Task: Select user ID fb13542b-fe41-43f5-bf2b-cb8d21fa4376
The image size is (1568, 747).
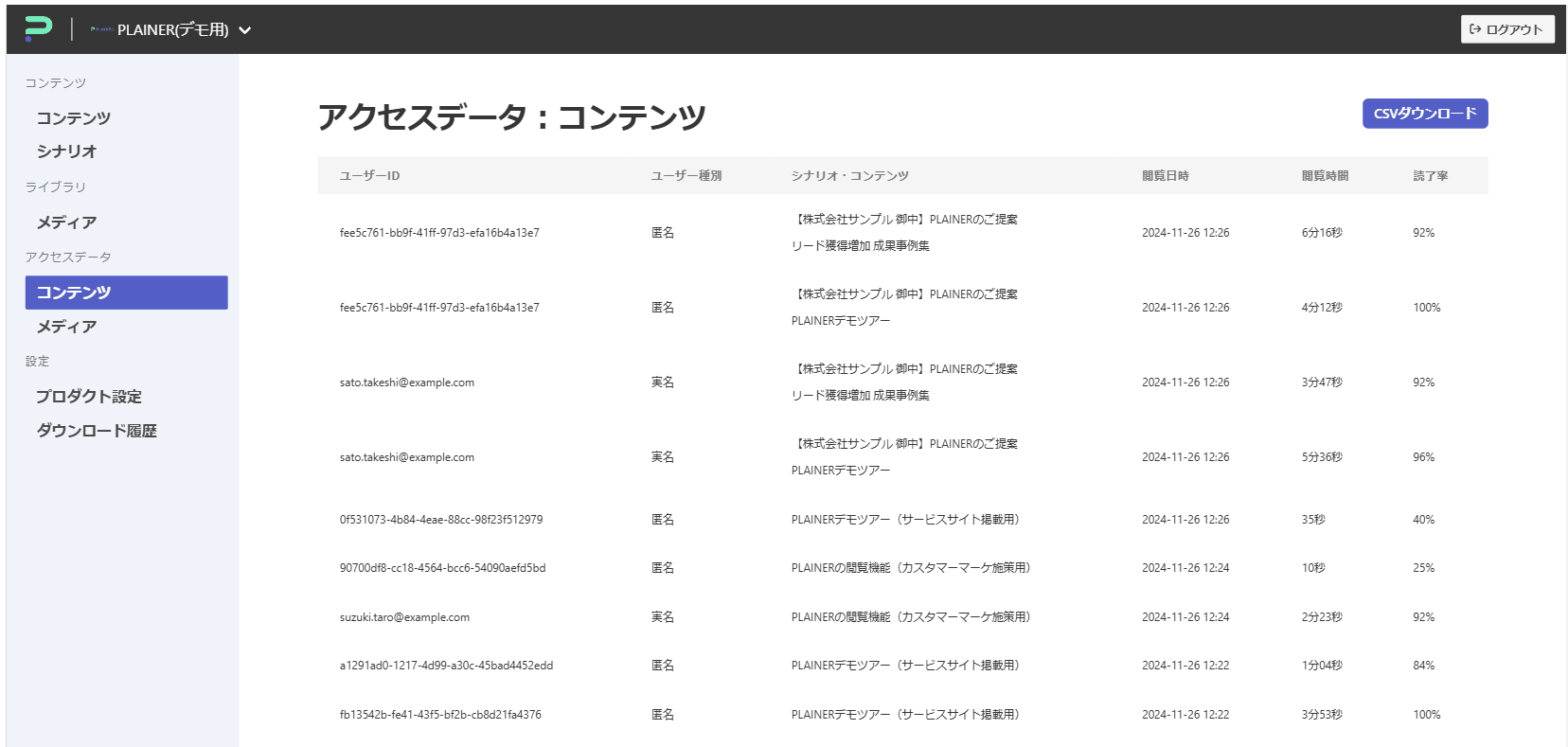Action: [440, 715]
